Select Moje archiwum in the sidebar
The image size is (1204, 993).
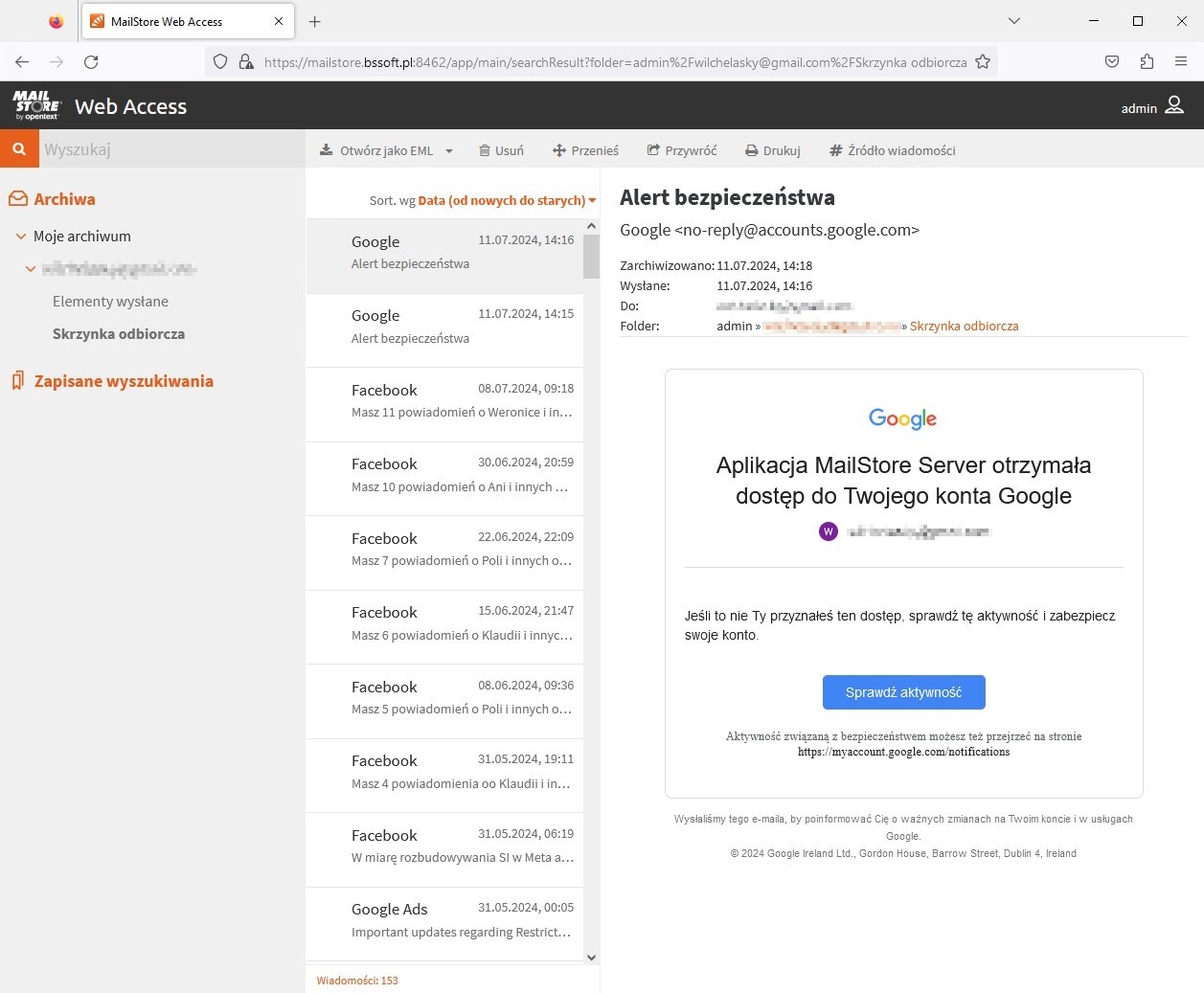pyautogui.click(x=82, y=236)
